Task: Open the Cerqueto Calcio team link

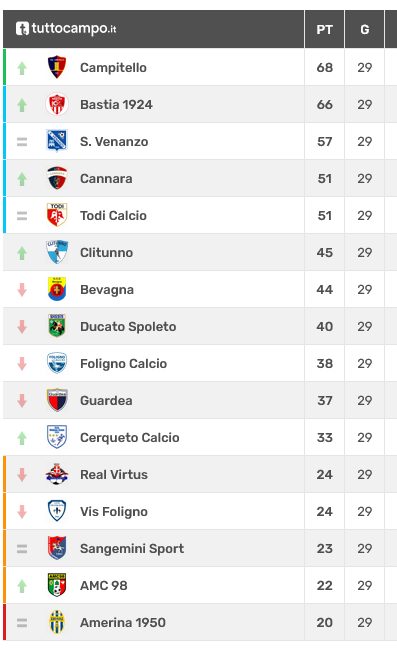Action: point(130,438)
